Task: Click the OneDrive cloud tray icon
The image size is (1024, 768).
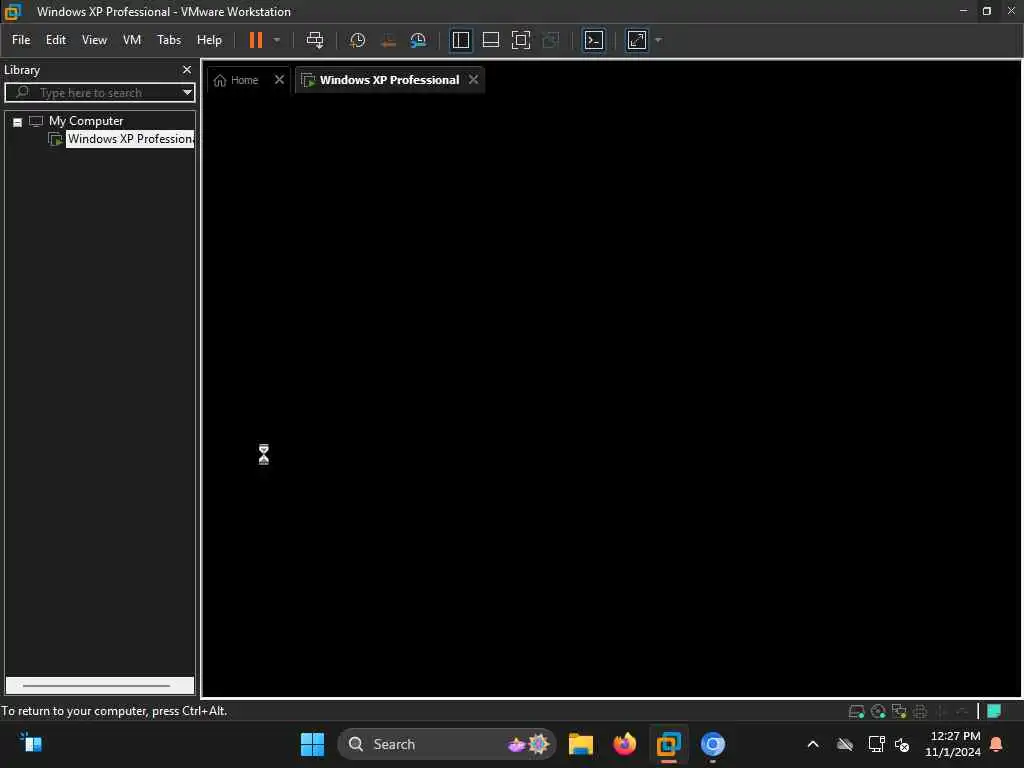Action: click(845, 744)
